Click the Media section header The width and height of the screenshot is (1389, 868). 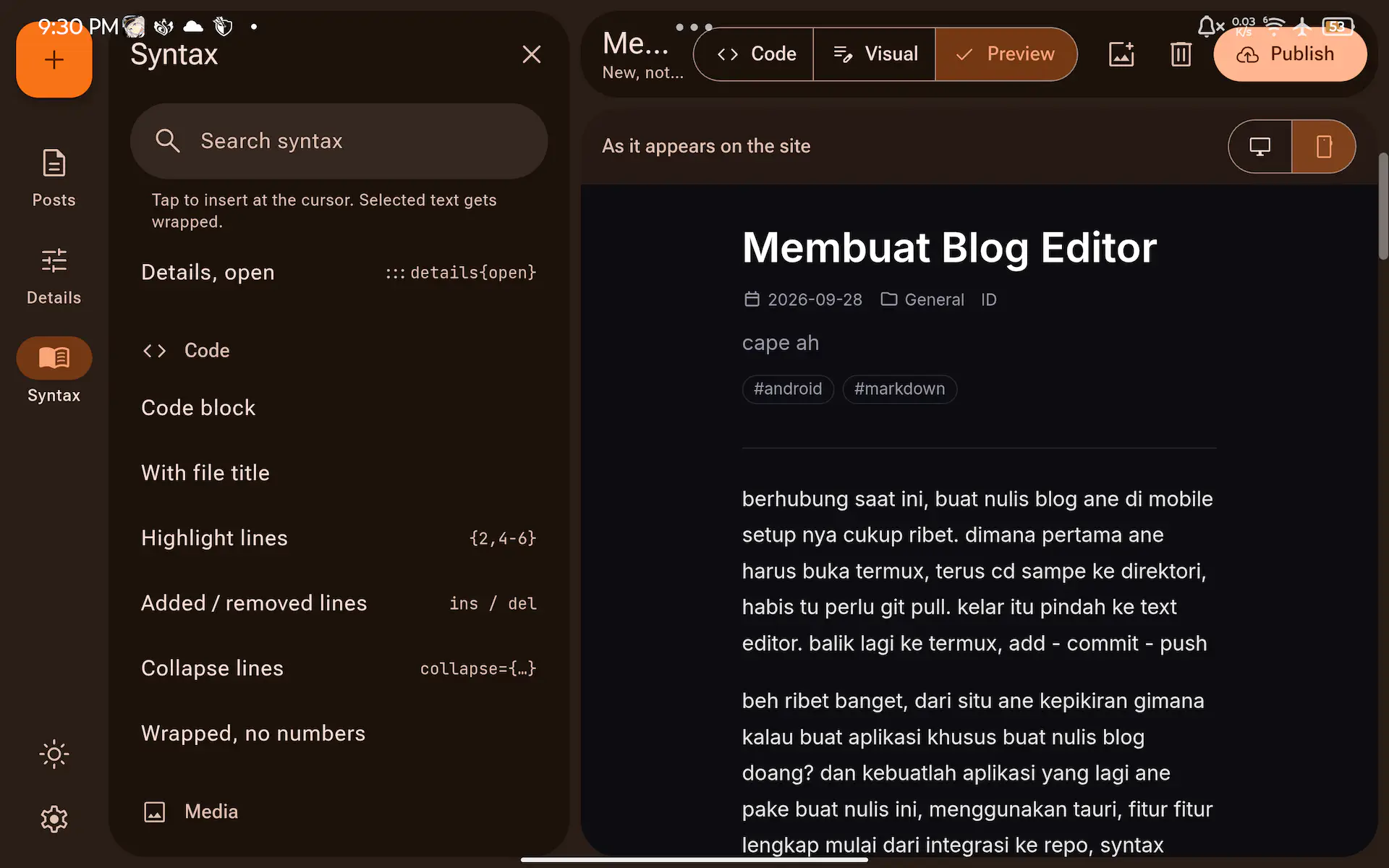pyautogui.click(x=191, y=812)
